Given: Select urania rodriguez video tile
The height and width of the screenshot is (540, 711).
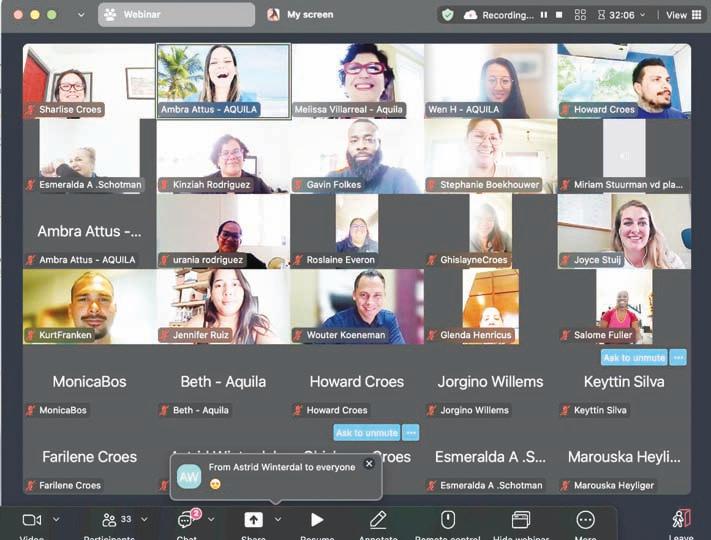Looking at the screenshot, I should pyautogui.click(x=224, y=231).
